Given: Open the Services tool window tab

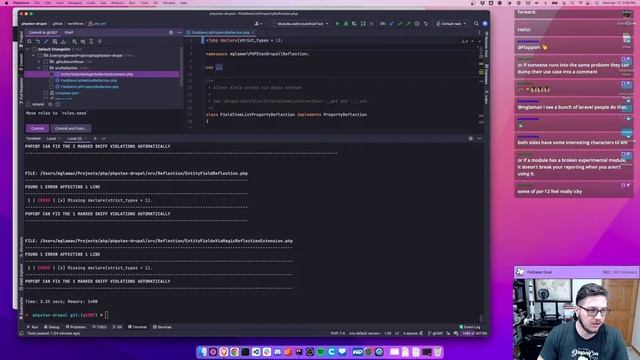Looking at the screenshot, I should (x=162, y=327).
